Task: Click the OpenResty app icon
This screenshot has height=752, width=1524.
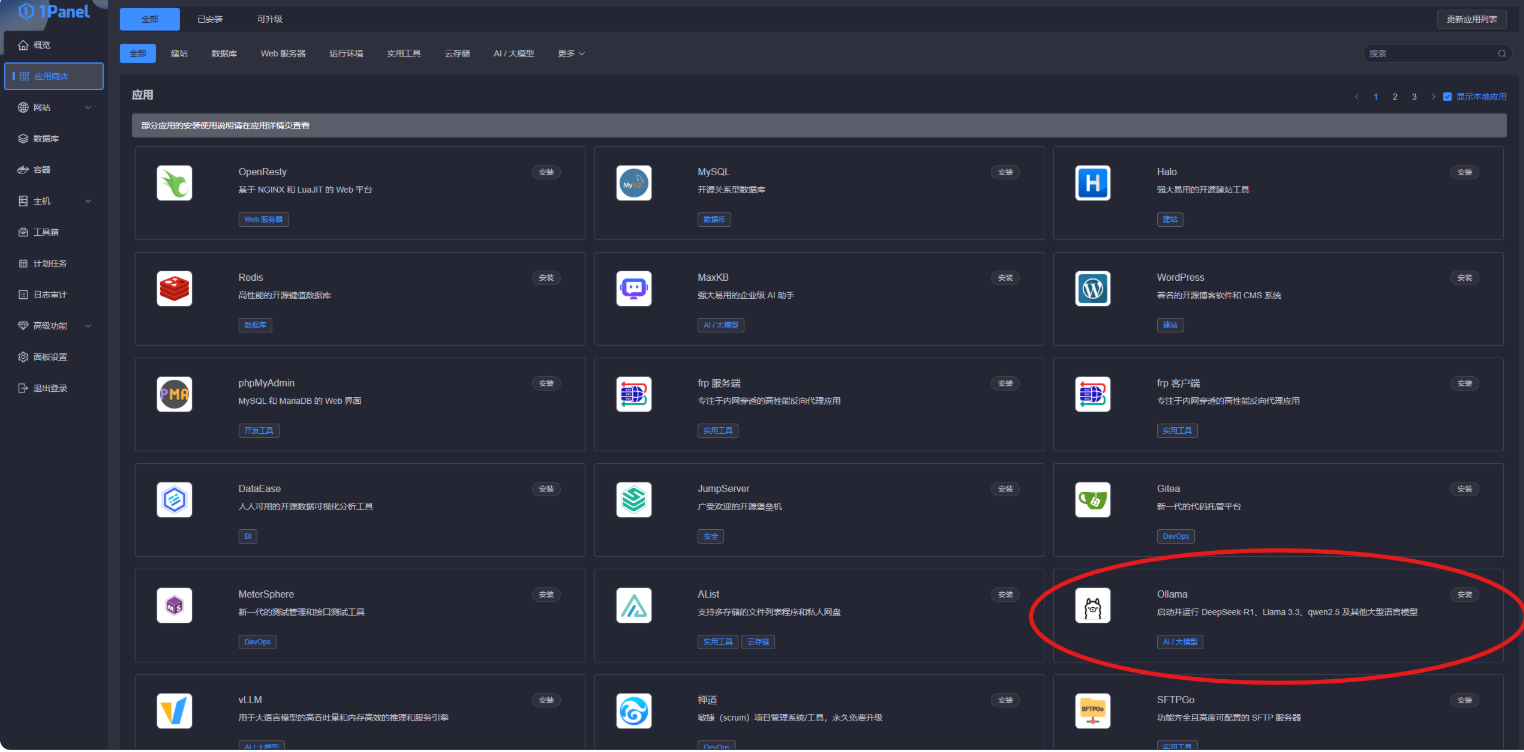Action: point(174,183)
